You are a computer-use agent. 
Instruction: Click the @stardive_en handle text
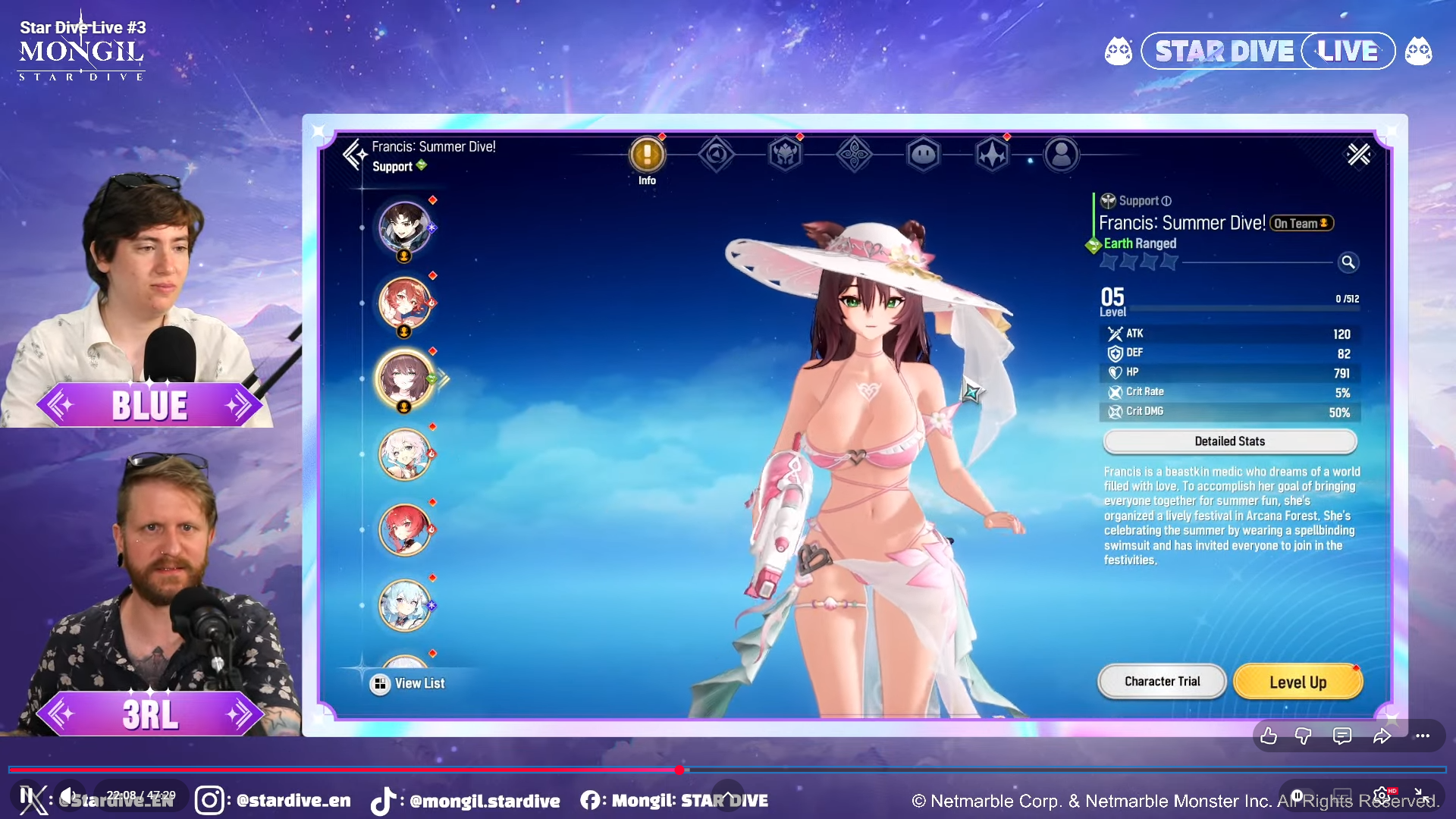click(293, 801)
